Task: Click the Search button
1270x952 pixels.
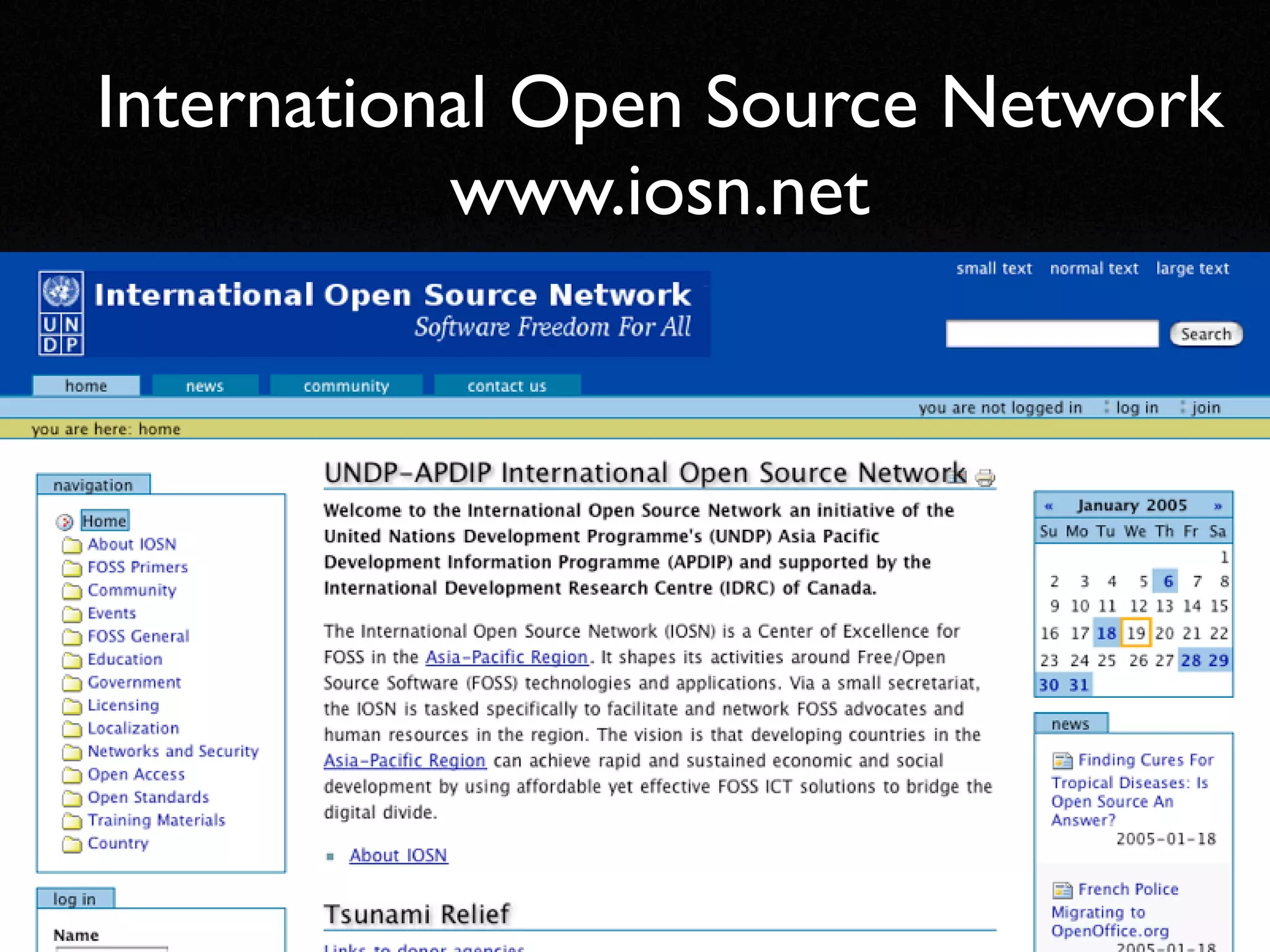Action: point(1206,334)
